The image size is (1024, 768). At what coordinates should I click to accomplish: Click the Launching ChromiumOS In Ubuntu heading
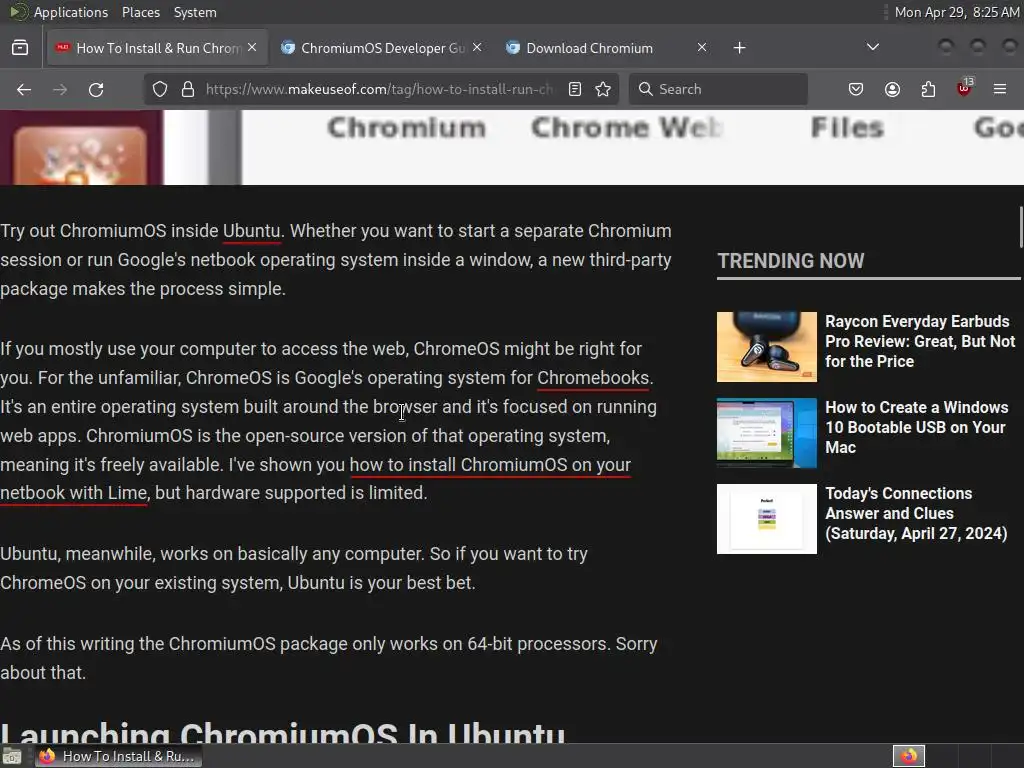pos(283,732)
